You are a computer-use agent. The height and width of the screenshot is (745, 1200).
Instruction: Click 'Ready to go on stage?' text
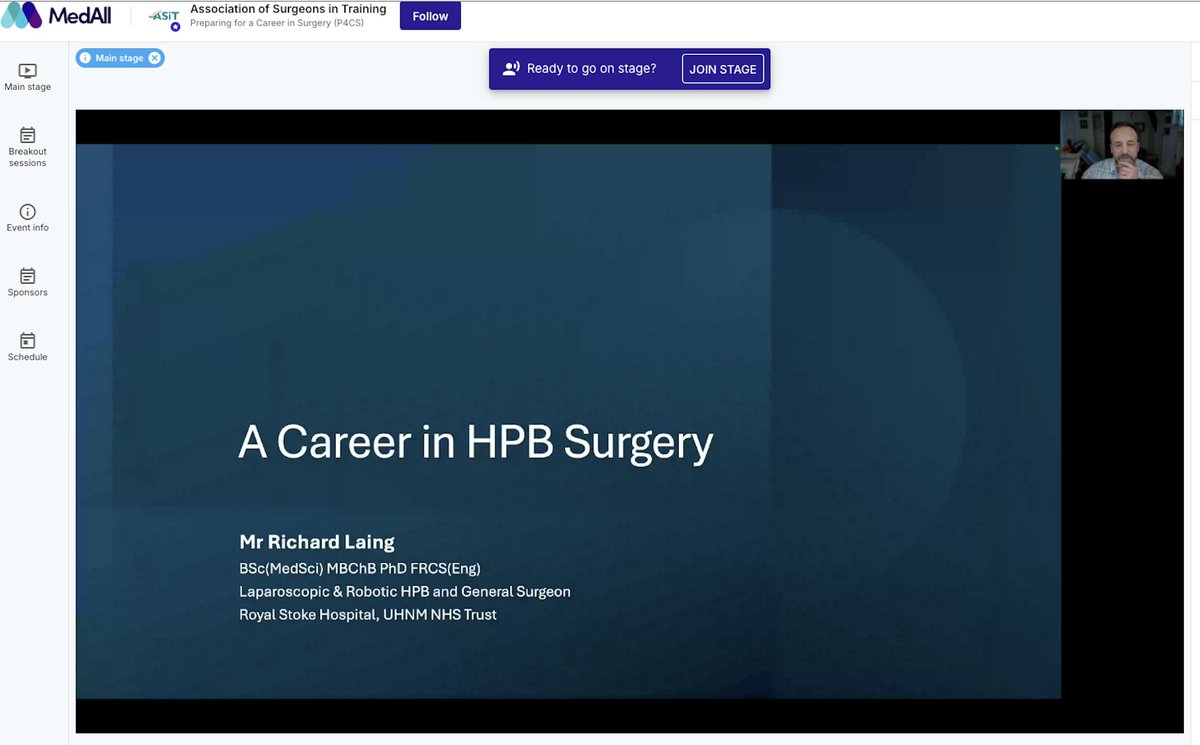click(x=592, y=69)
